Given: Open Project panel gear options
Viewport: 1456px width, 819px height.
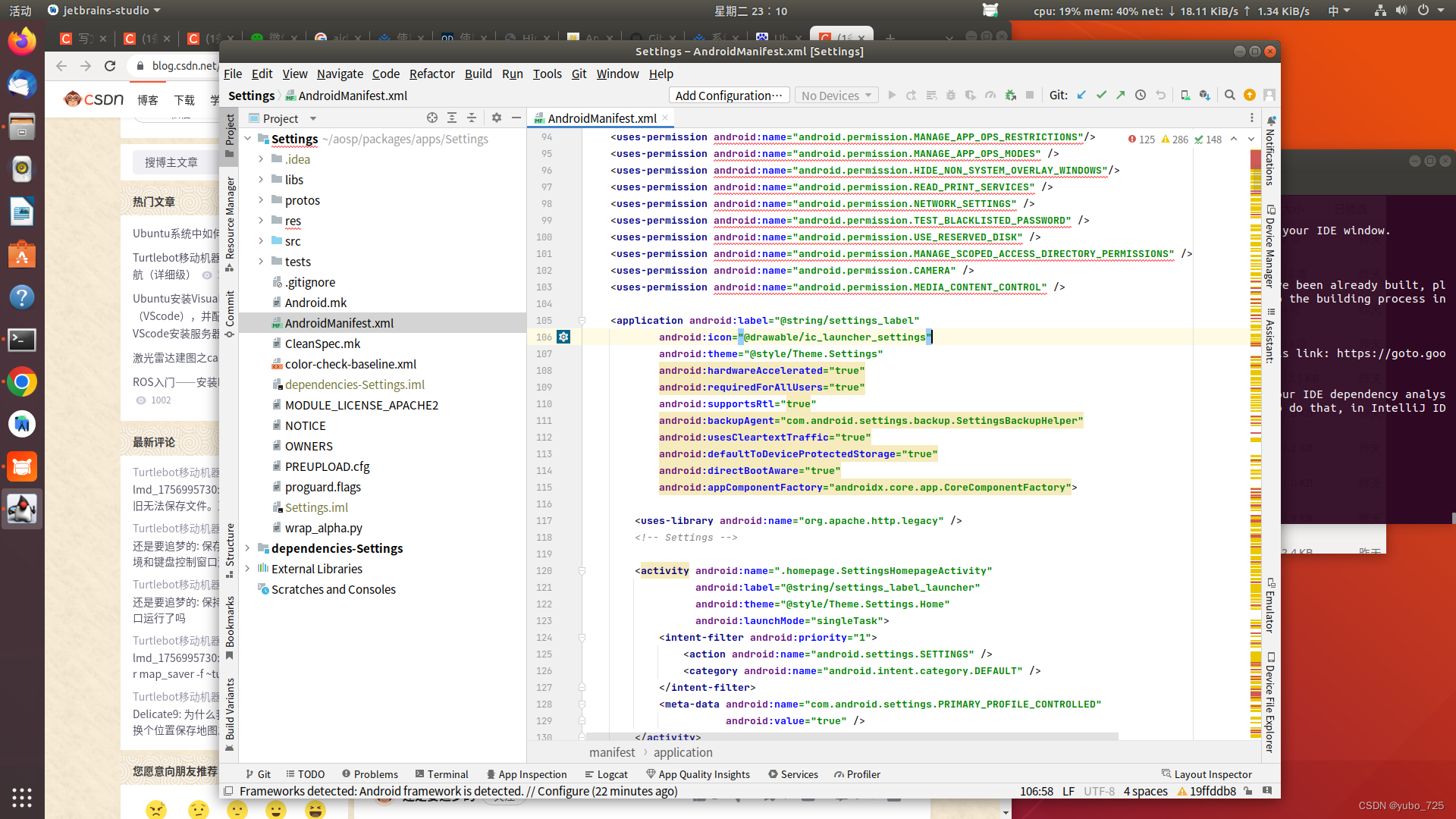Looking at the screenshot, I should tap(497, 118).
